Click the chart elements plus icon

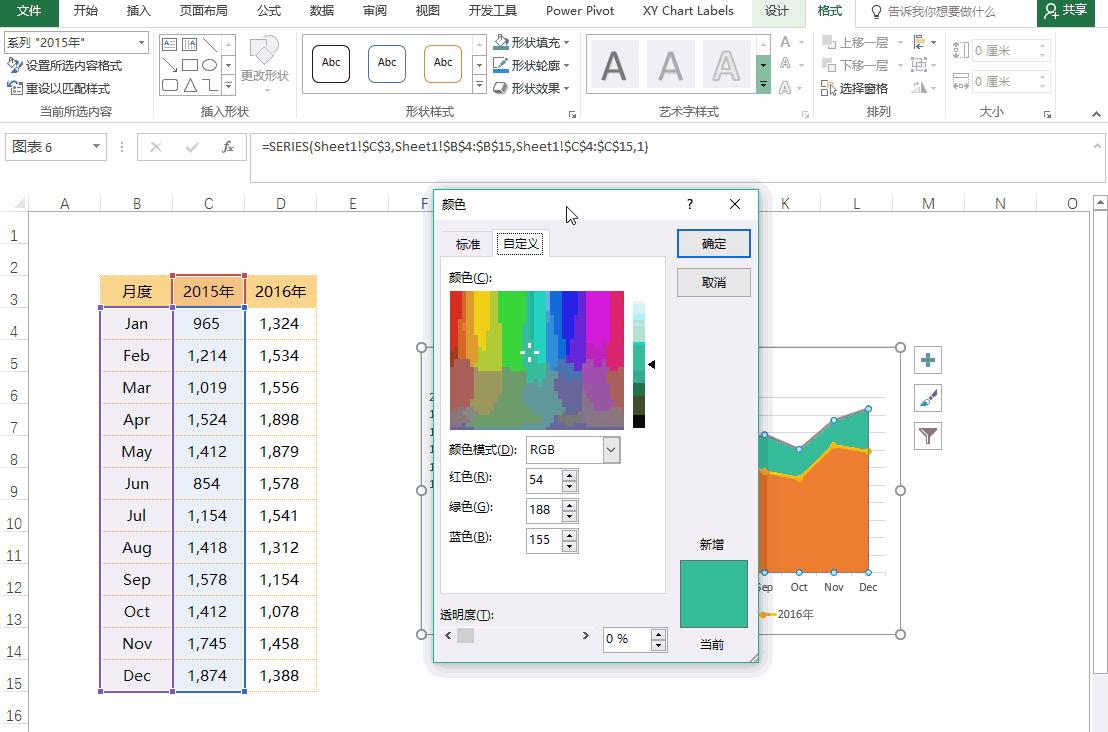point(928,360)
